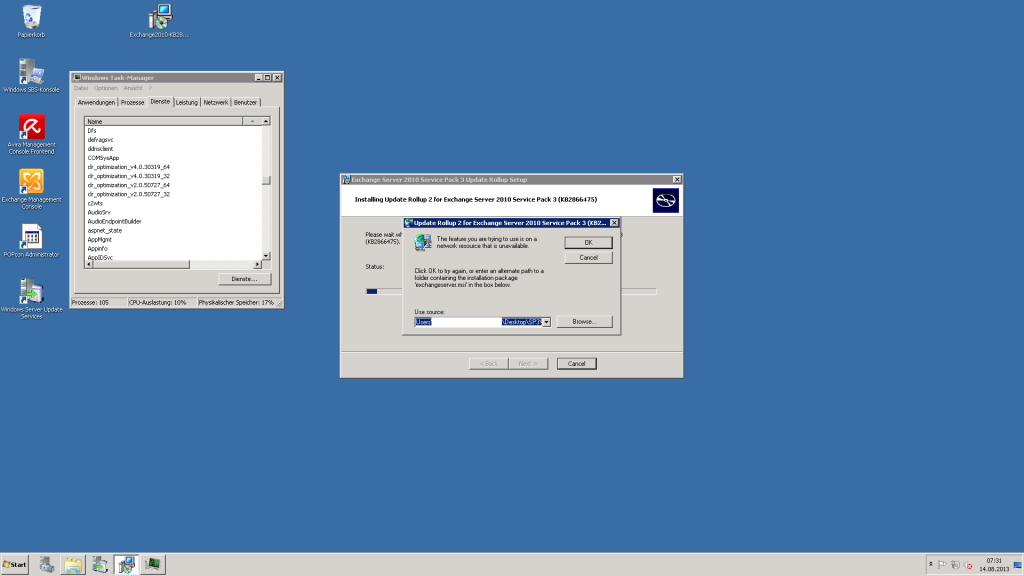Switch to the Prozesse tab

(132, 103)
